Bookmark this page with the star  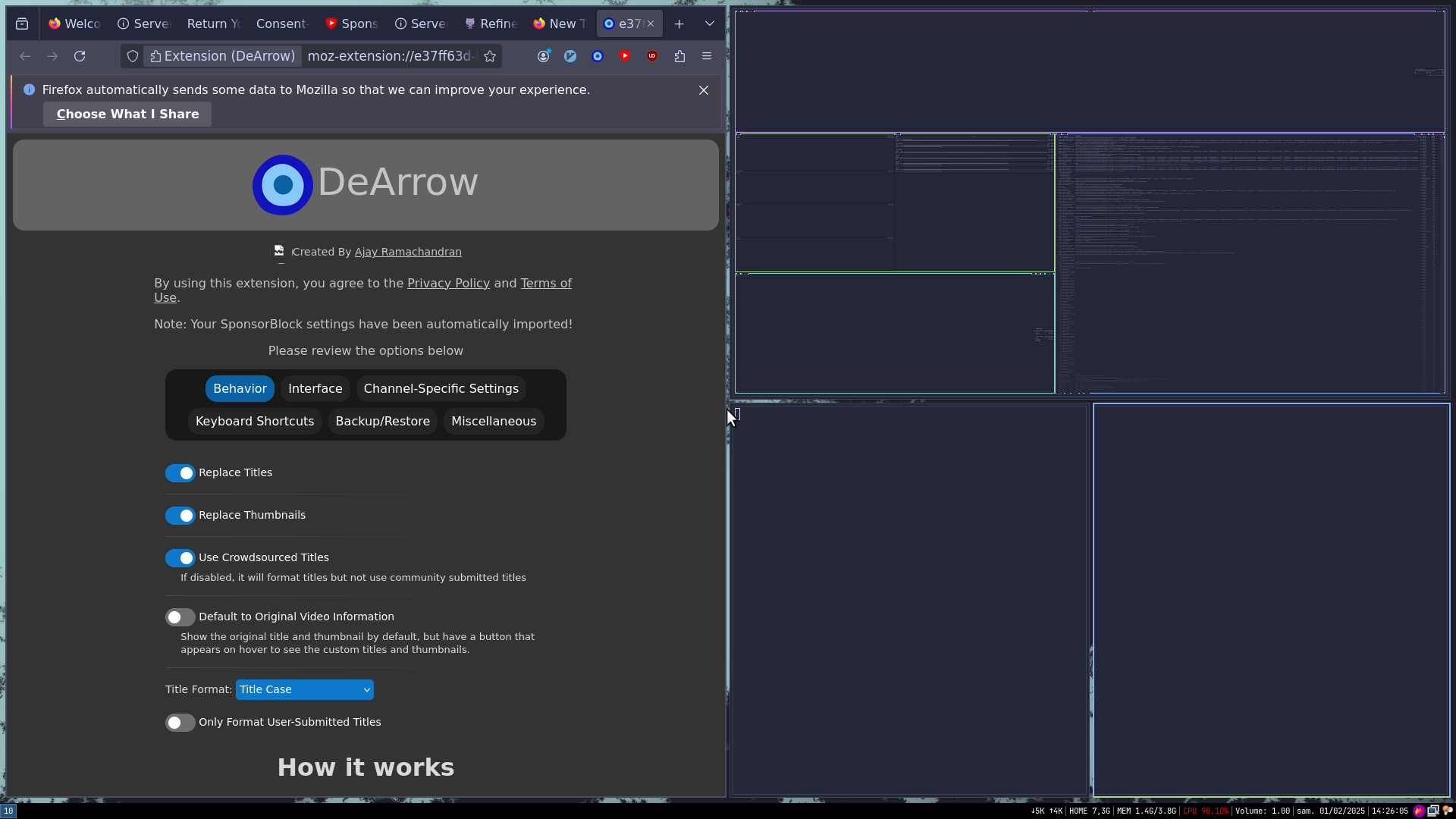490,56
